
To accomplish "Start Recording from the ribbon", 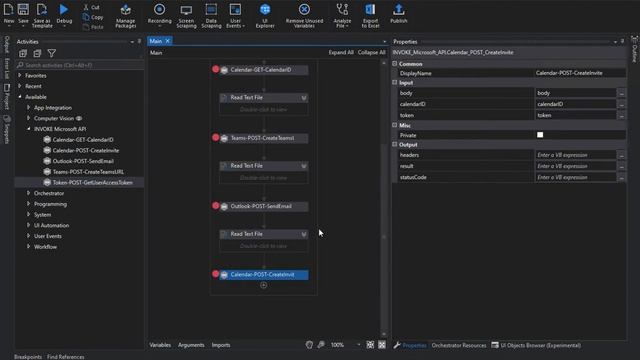I will tap(160, 14).
